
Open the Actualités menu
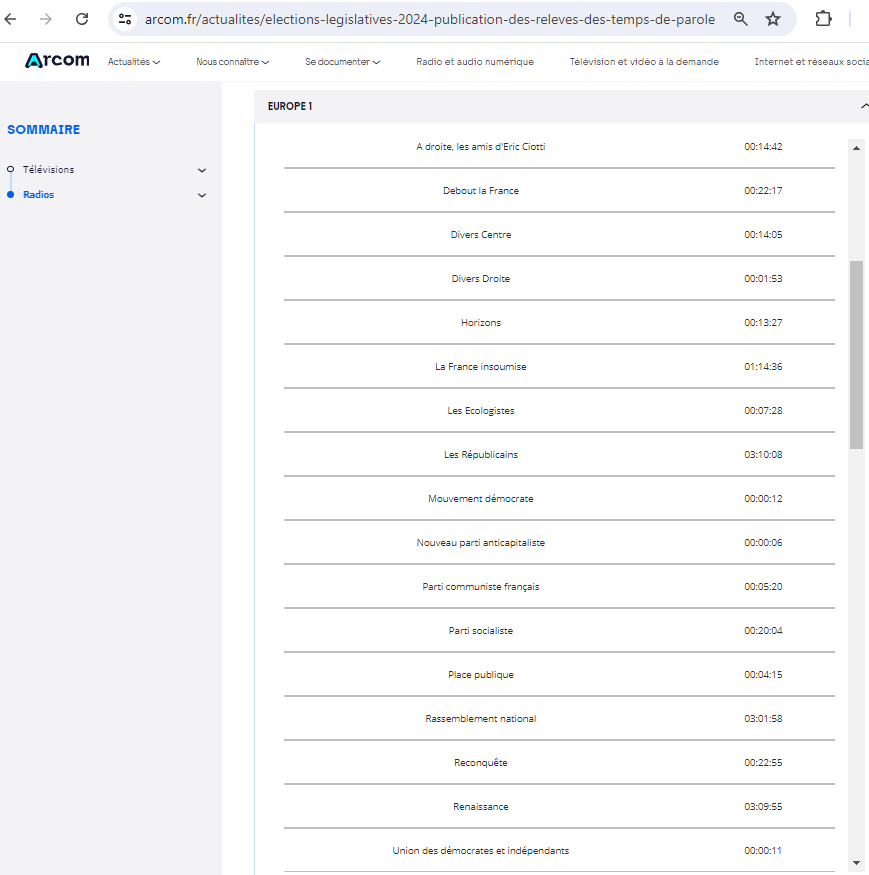pos(134,62)
